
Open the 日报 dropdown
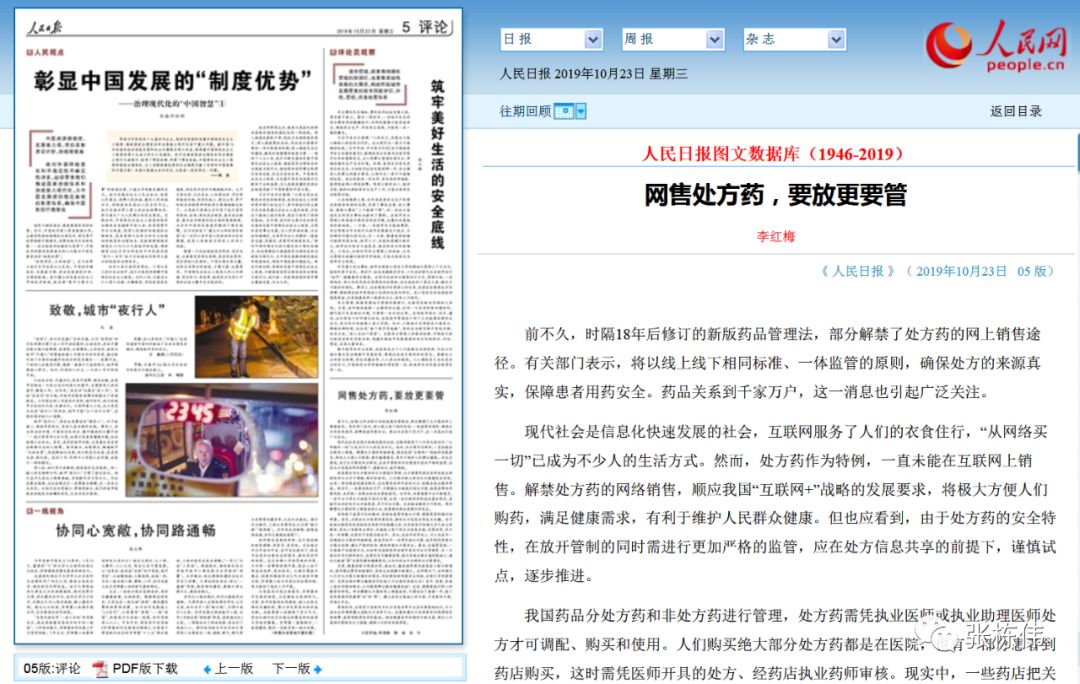pyautogui.click(x=551, y=39)
